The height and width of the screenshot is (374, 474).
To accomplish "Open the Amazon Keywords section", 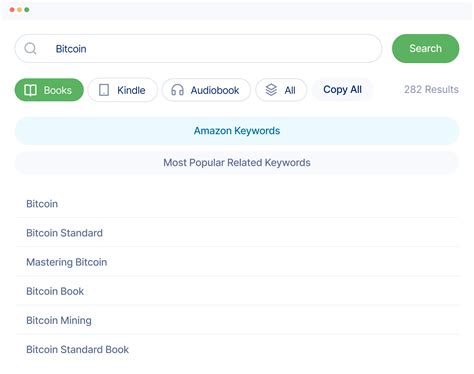I will click(237, 131).
